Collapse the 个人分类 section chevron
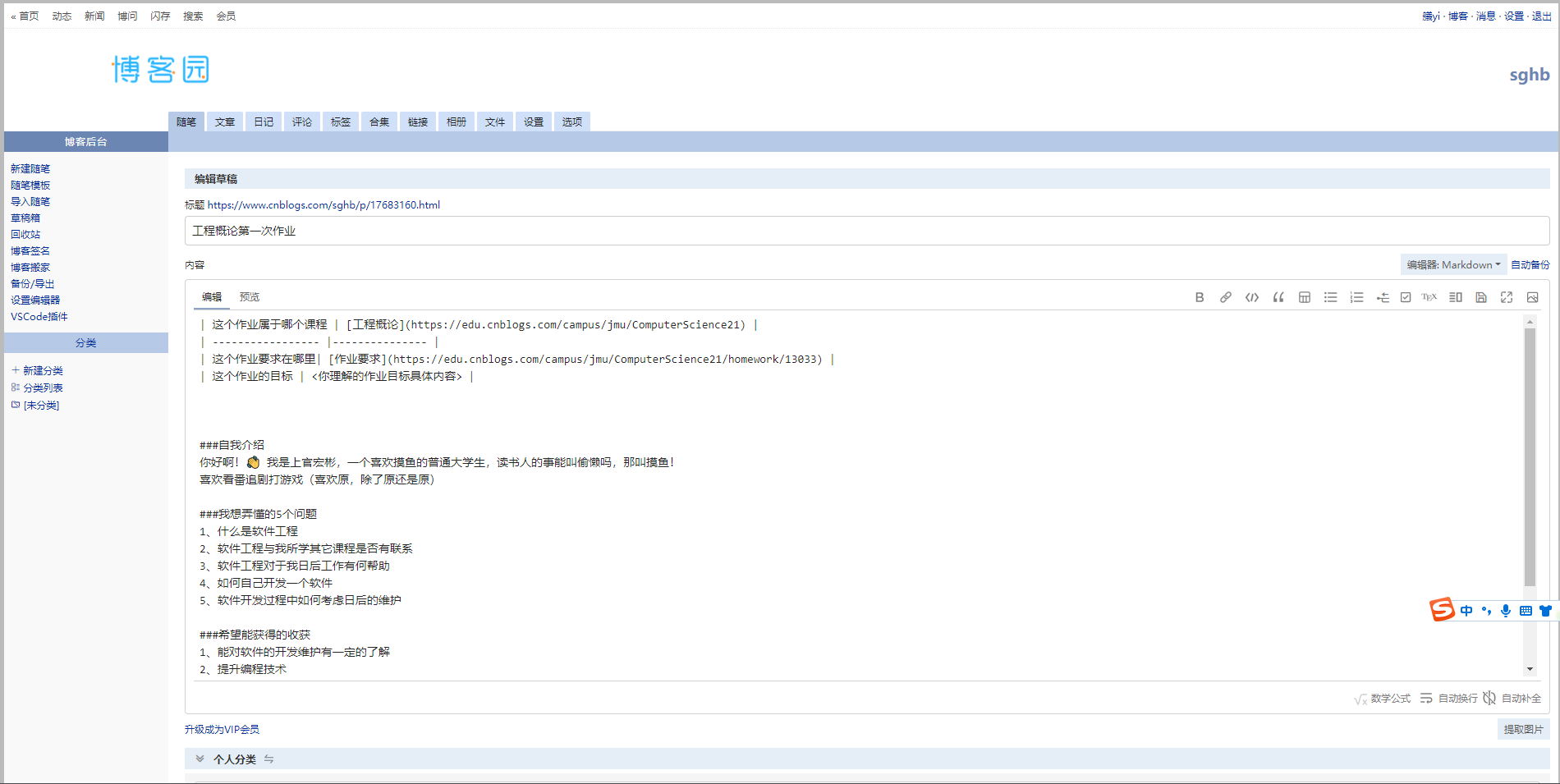The height and width of the screenshot is (784, 1560). (200, 759)
